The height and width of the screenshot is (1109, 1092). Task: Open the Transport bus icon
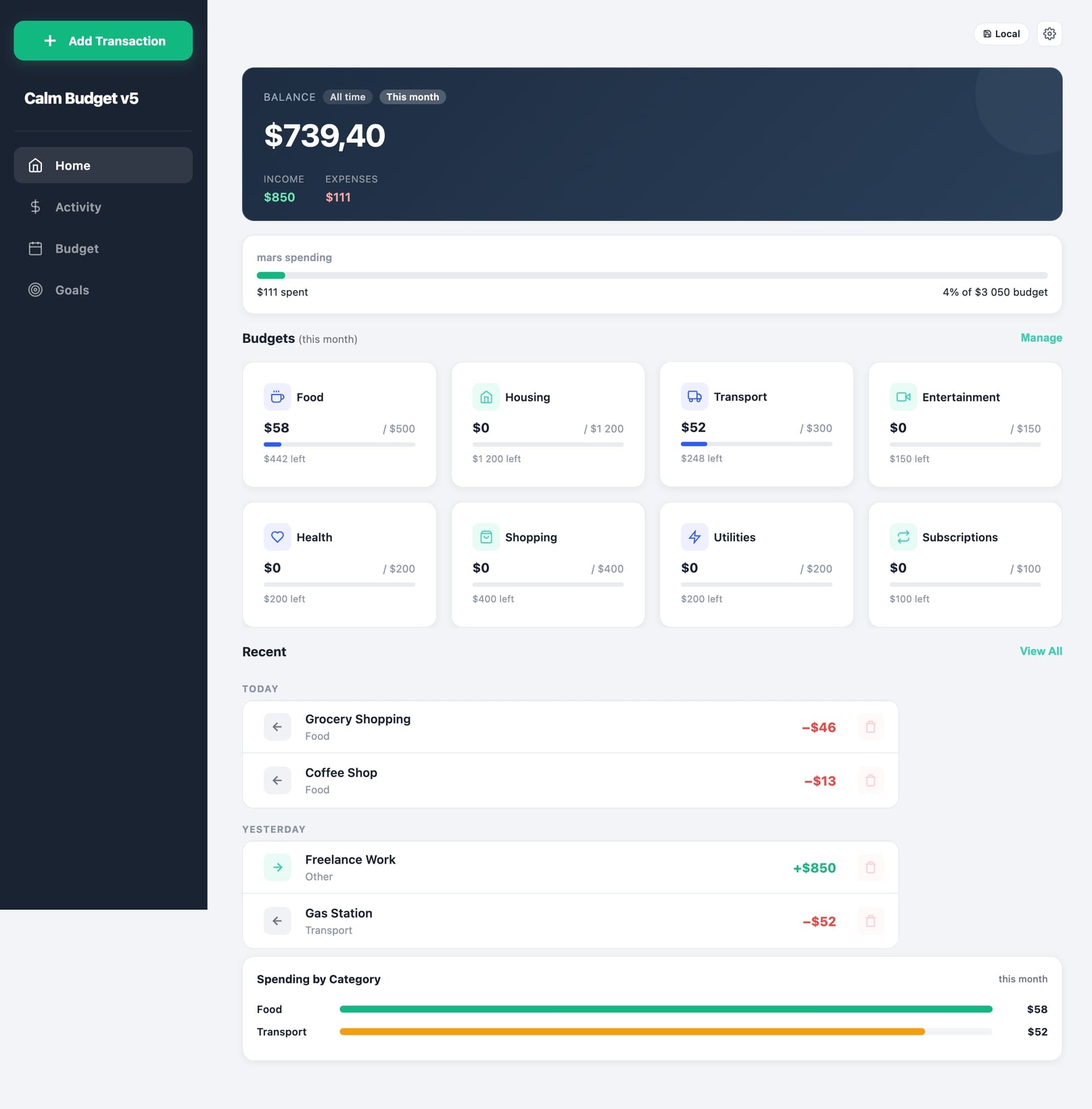(x=694, y=397)
